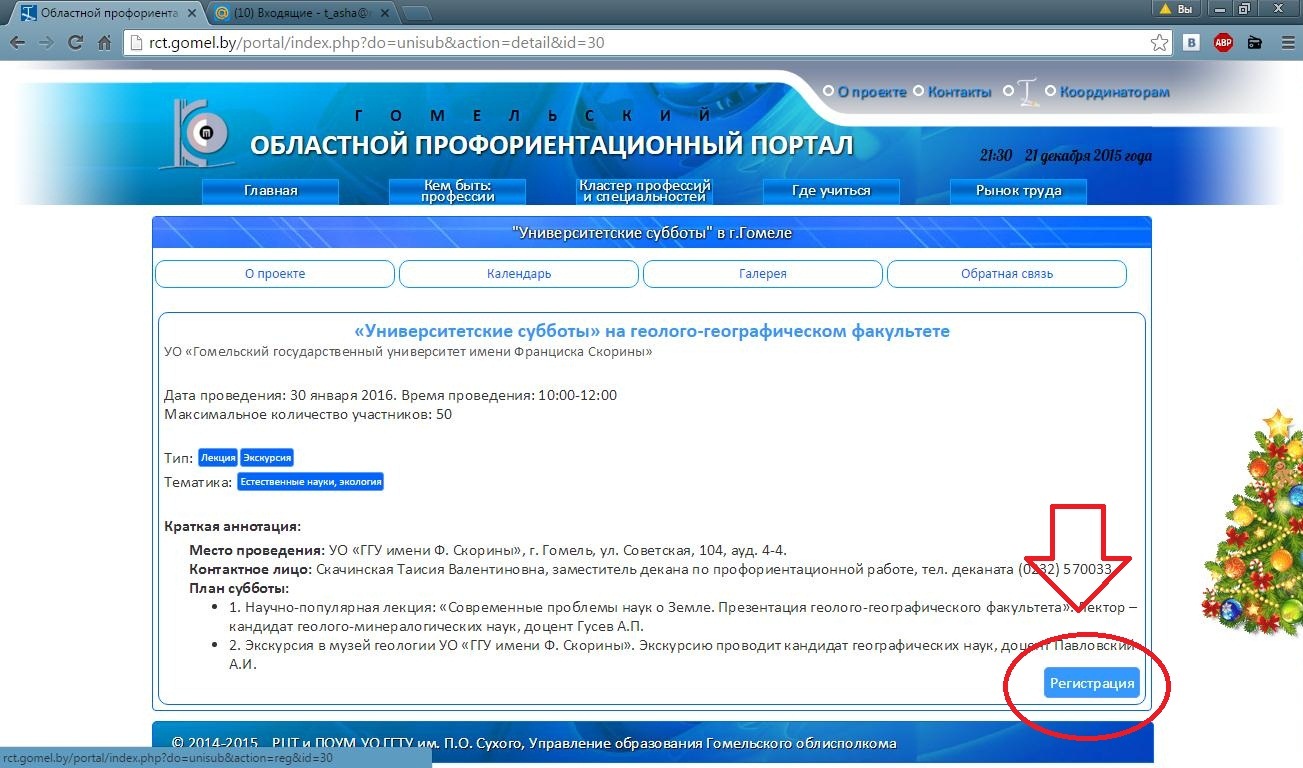The image size is (1303, 768).
Task: Click the 'Дата проведения: 30 января 2016' line
Action: click(x=391, y=395)
